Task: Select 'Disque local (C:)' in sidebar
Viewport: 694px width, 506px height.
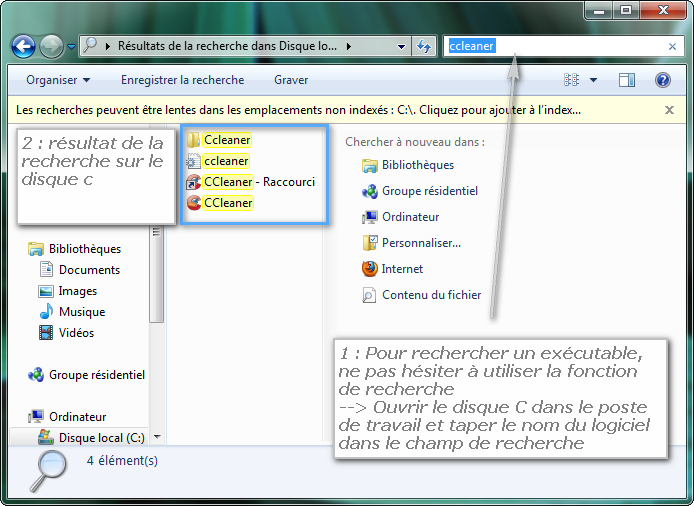Action: [x=91, y=437]
